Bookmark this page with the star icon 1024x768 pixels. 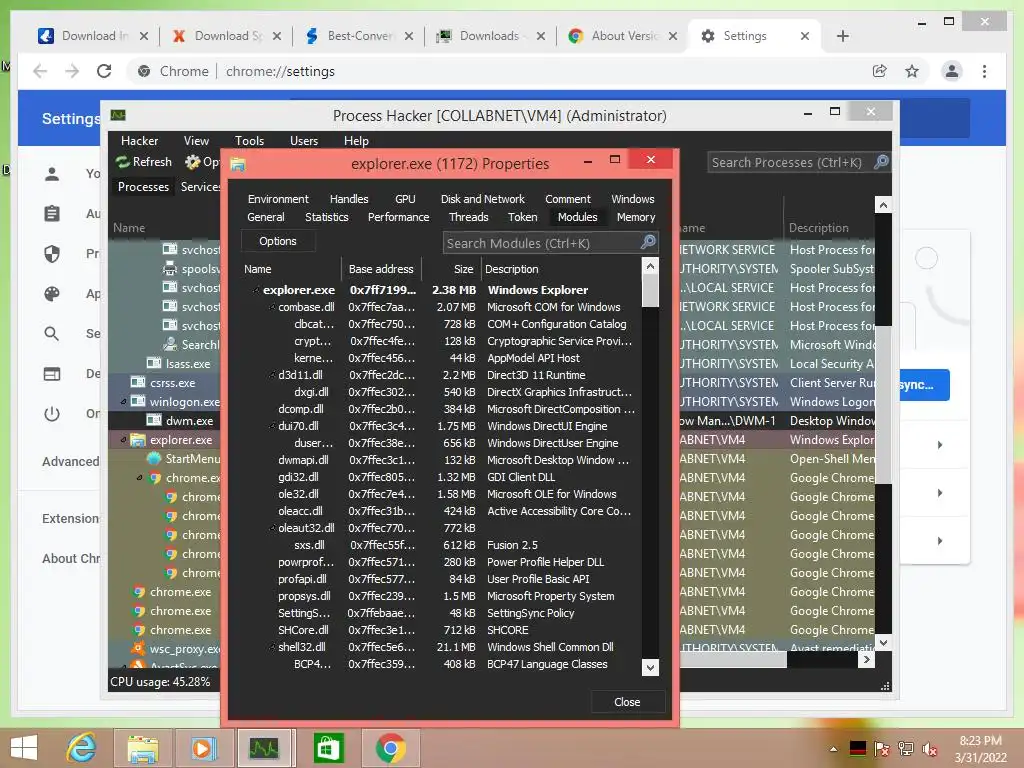[x=912, y=71]
